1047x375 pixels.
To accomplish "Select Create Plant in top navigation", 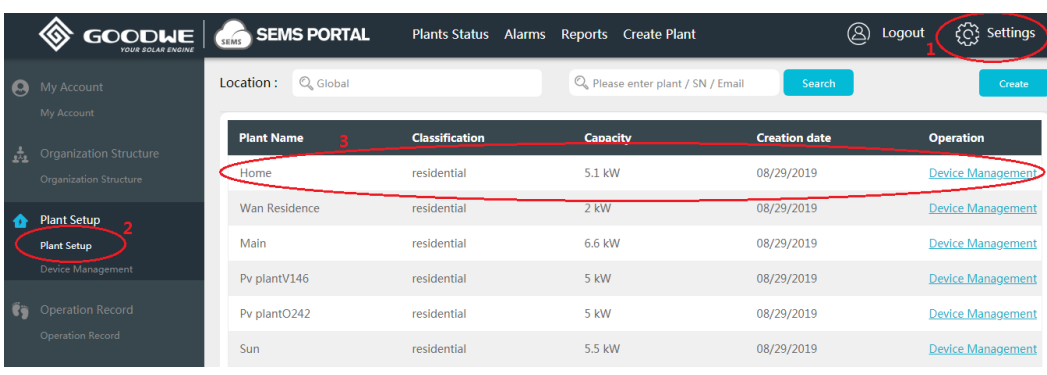I will pos(659,34).
